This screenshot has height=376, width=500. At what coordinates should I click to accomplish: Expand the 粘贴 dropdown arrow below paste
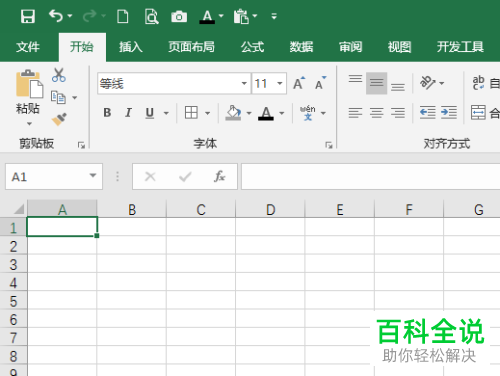[x=29, y=124]
